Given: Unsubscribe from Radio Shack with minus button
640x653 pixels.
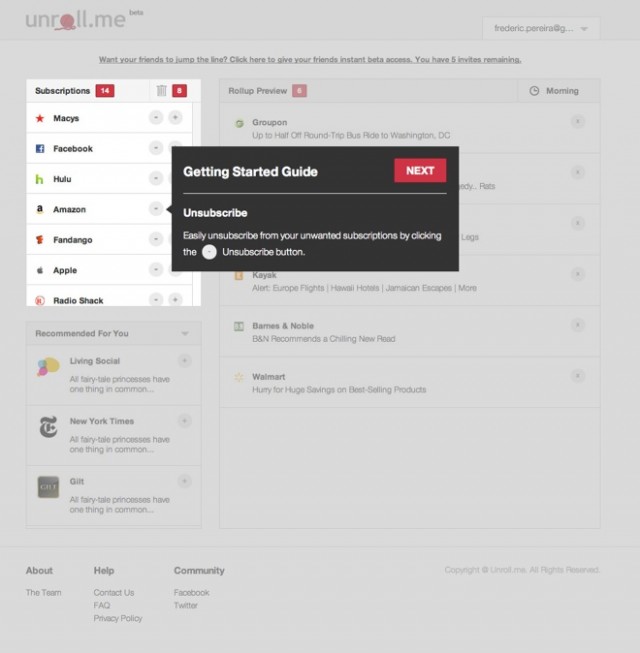Looking at the screenshot, I should pos(156,299).
